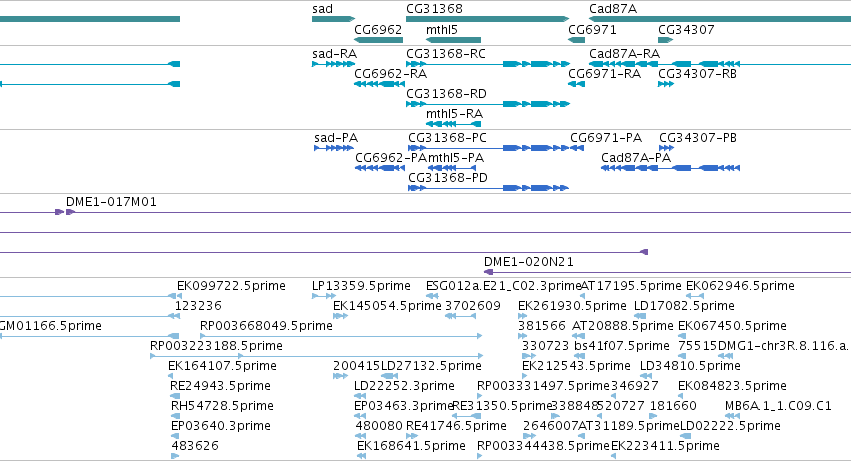Click the CG31368-RC transcript
Image resolution: width=851 pixels, height=461 pixels.
coord(488,64)
